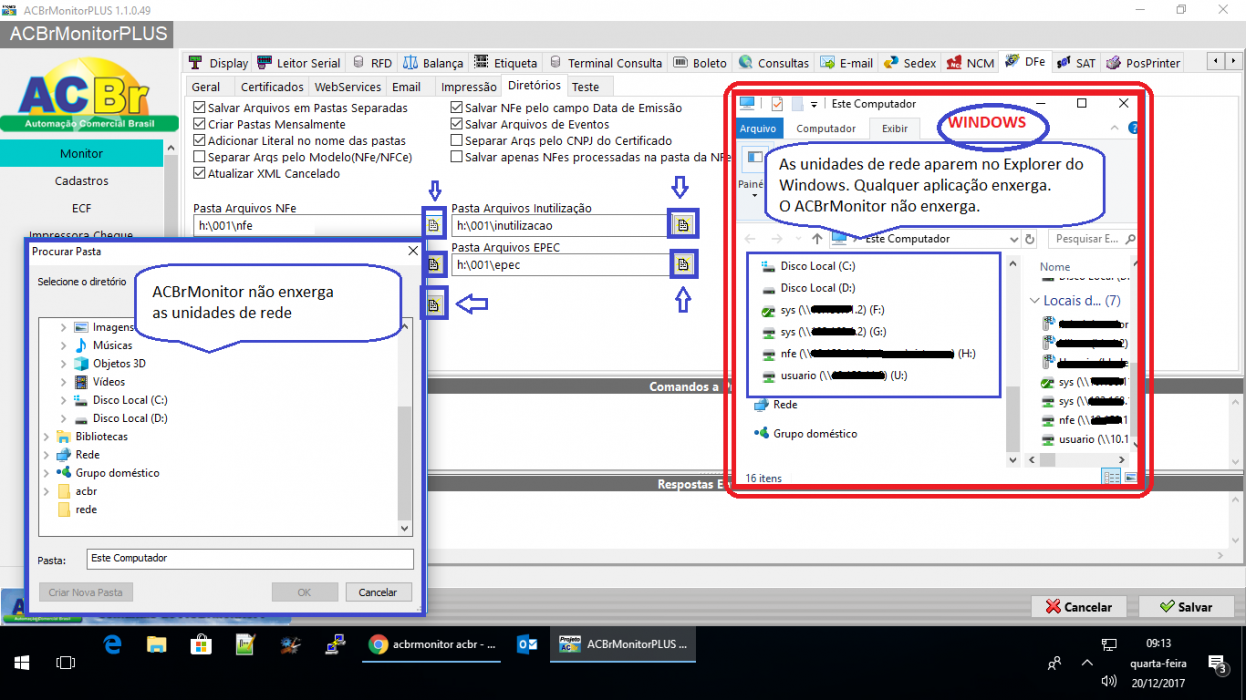Launch Microsoft Edge from the taskbar
The image size is (1246, 700).
pyautogui.click(x=111, y=645)
